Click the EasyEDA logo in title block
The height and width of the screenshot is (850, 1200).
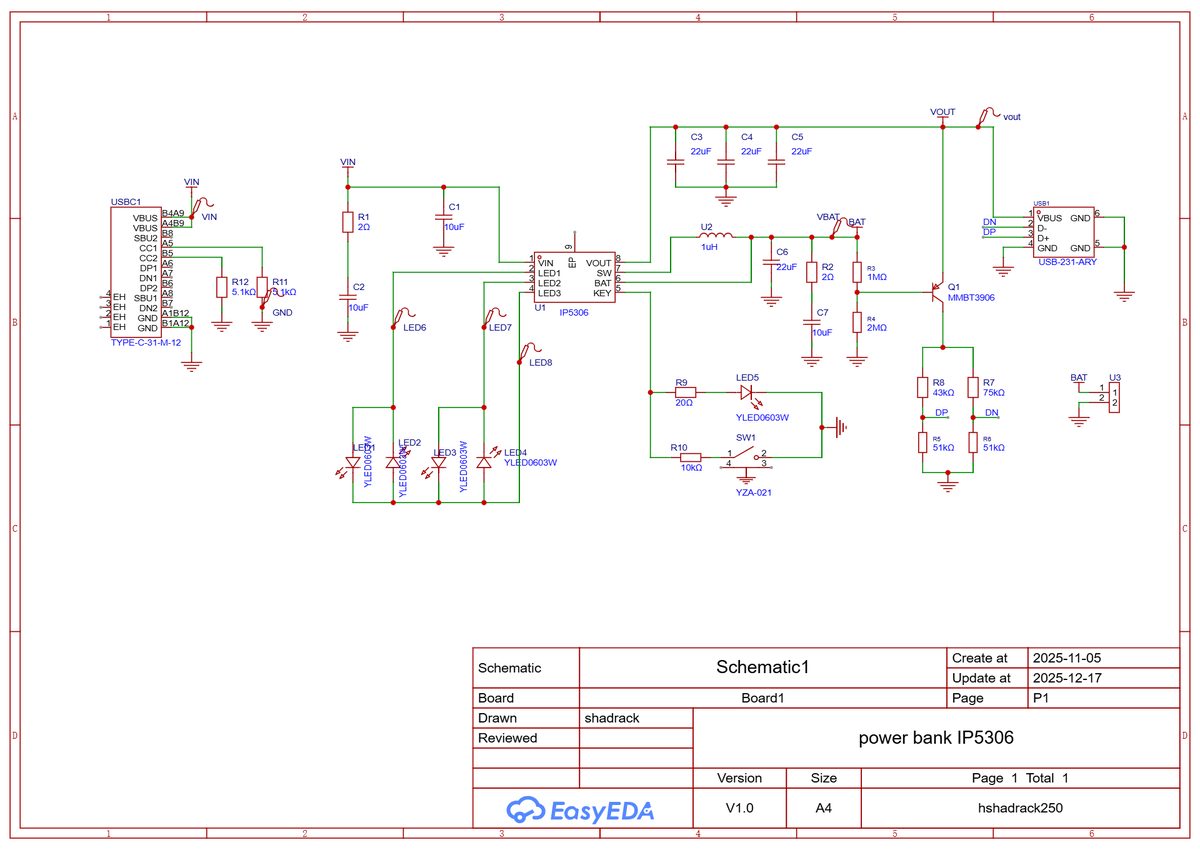coord(581,810)
